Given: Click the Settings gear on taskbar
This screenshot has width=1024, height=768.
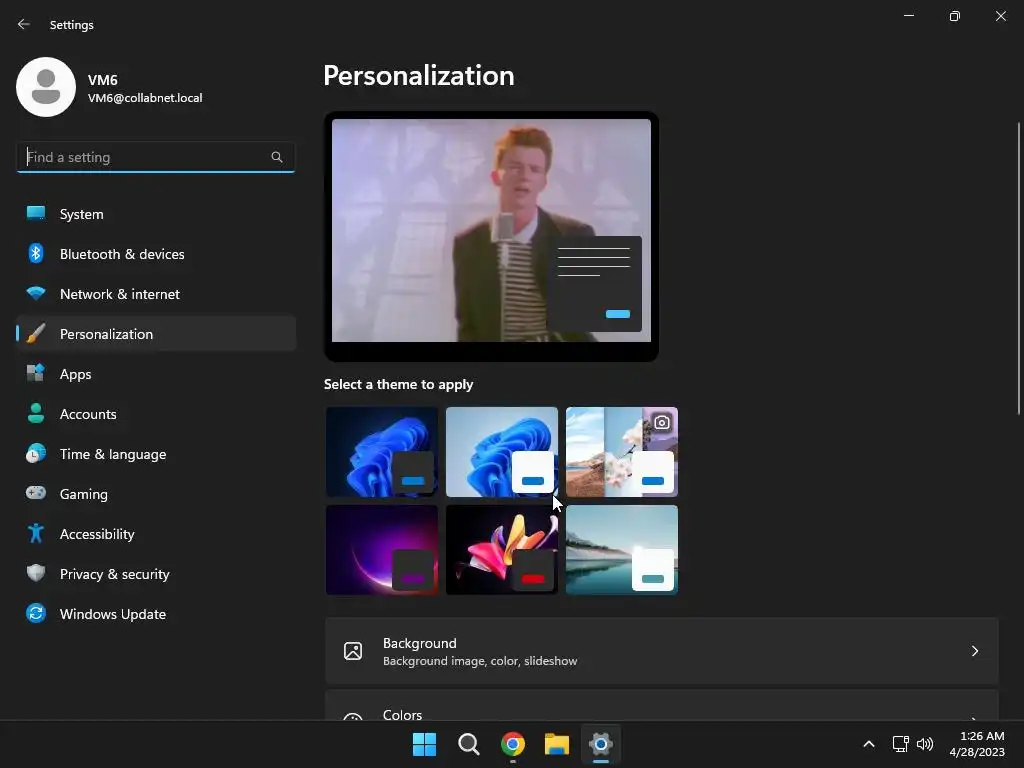Looking at the screenshot, I should [601, 744].
